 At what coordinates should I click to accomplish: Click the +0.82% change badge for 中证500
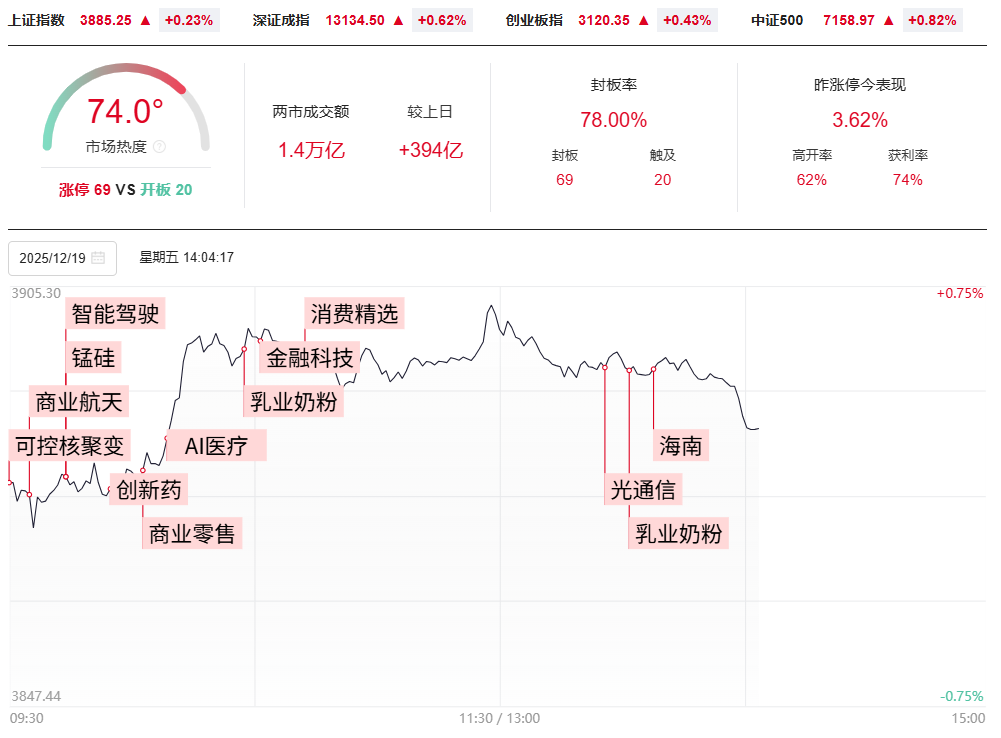click(933, 20)
